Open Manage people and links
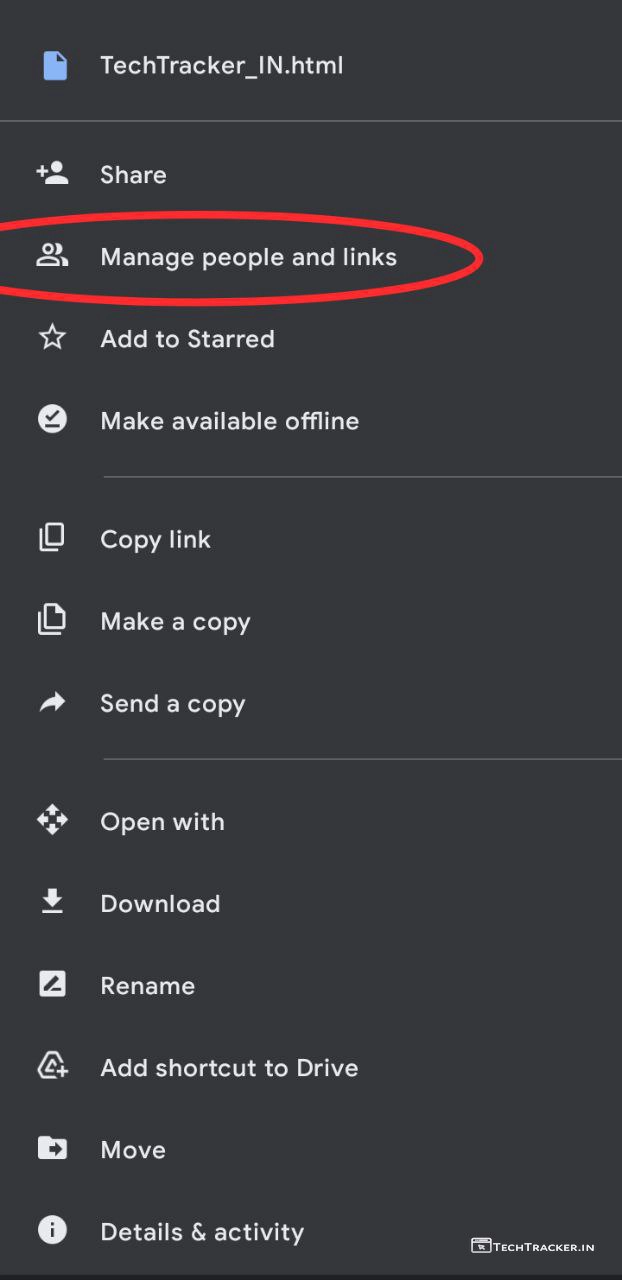Image resolution: width=622 pixels, height=1280 pixels. 248,257
